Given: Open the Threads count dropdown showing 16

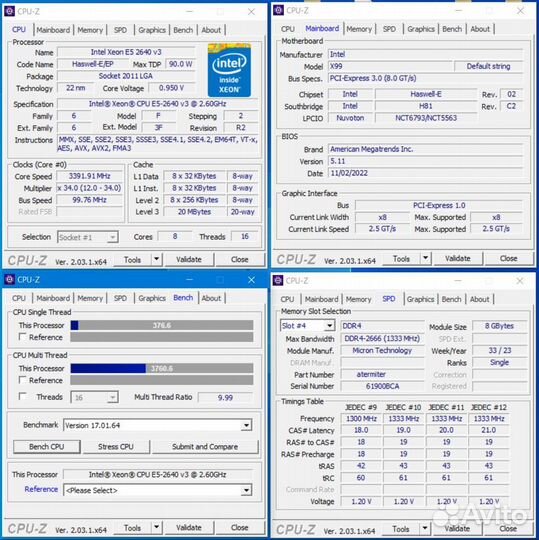Looking at the screenshot, I should (x=94, y=397).
